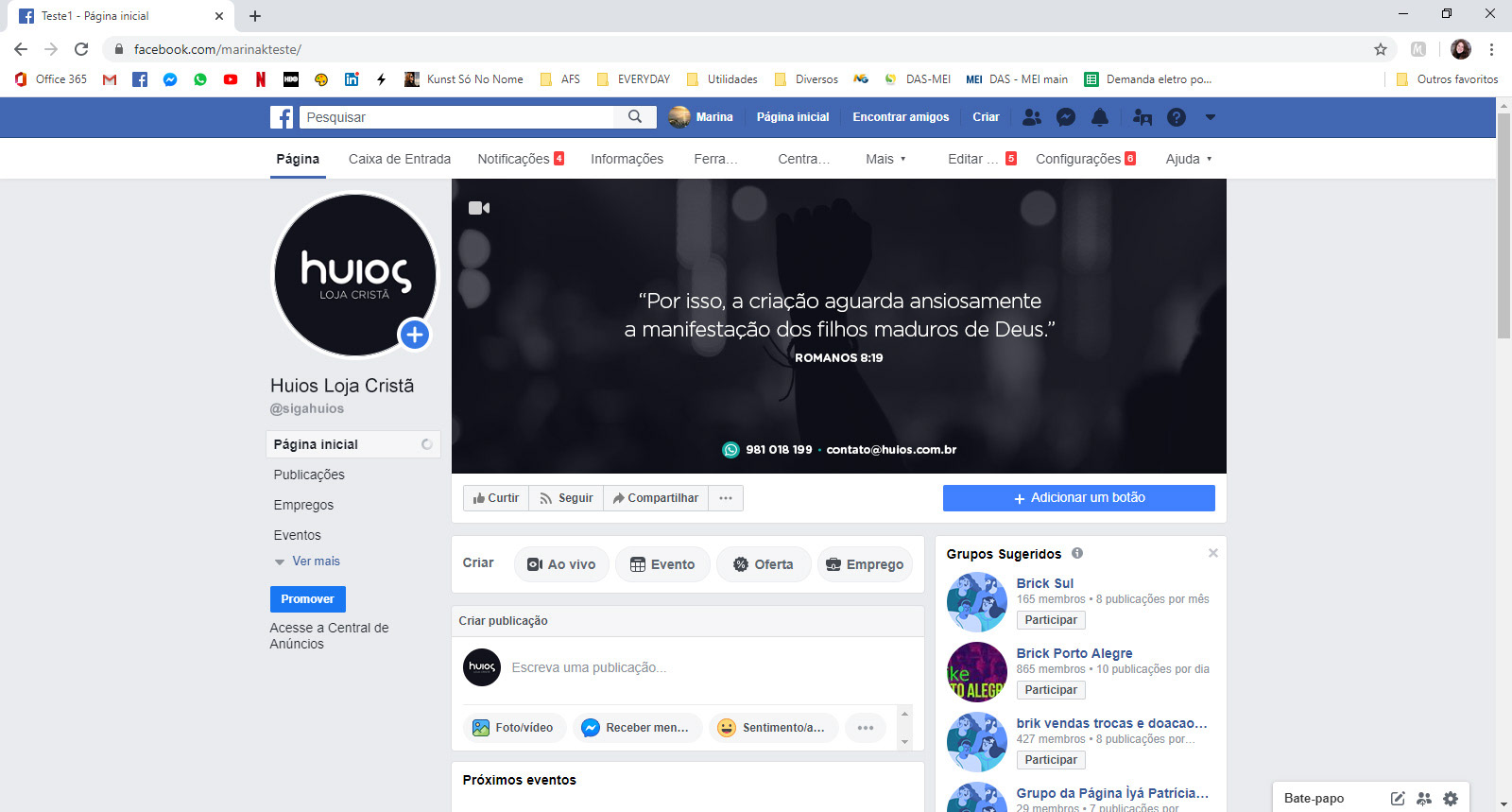Open Empregos in the left sidebar
The width and height of the screenshot is (1512, 812).
pos(303,505)
